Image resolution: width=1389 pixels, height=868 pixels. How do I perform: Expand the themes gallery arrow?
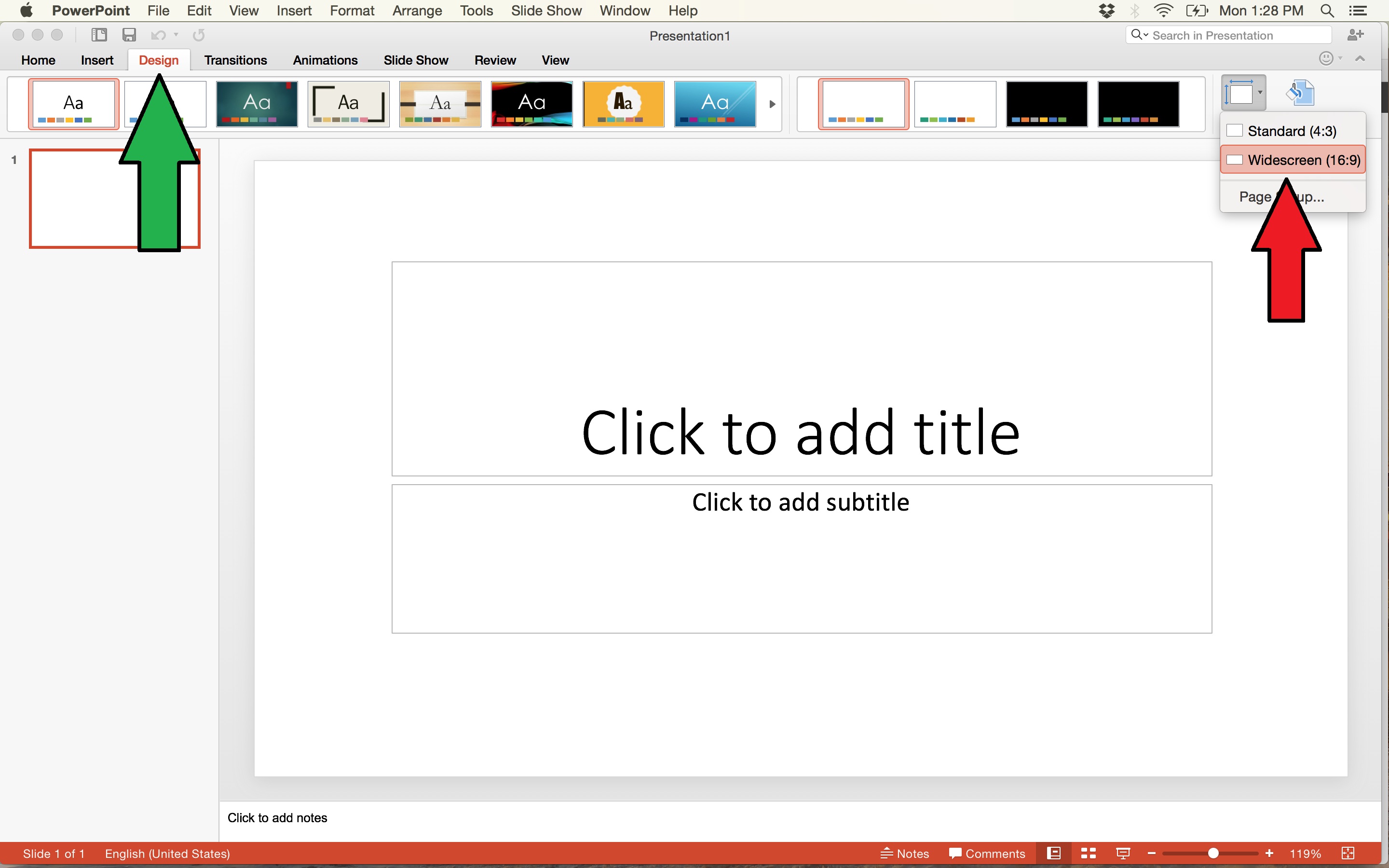coord(772,104)
